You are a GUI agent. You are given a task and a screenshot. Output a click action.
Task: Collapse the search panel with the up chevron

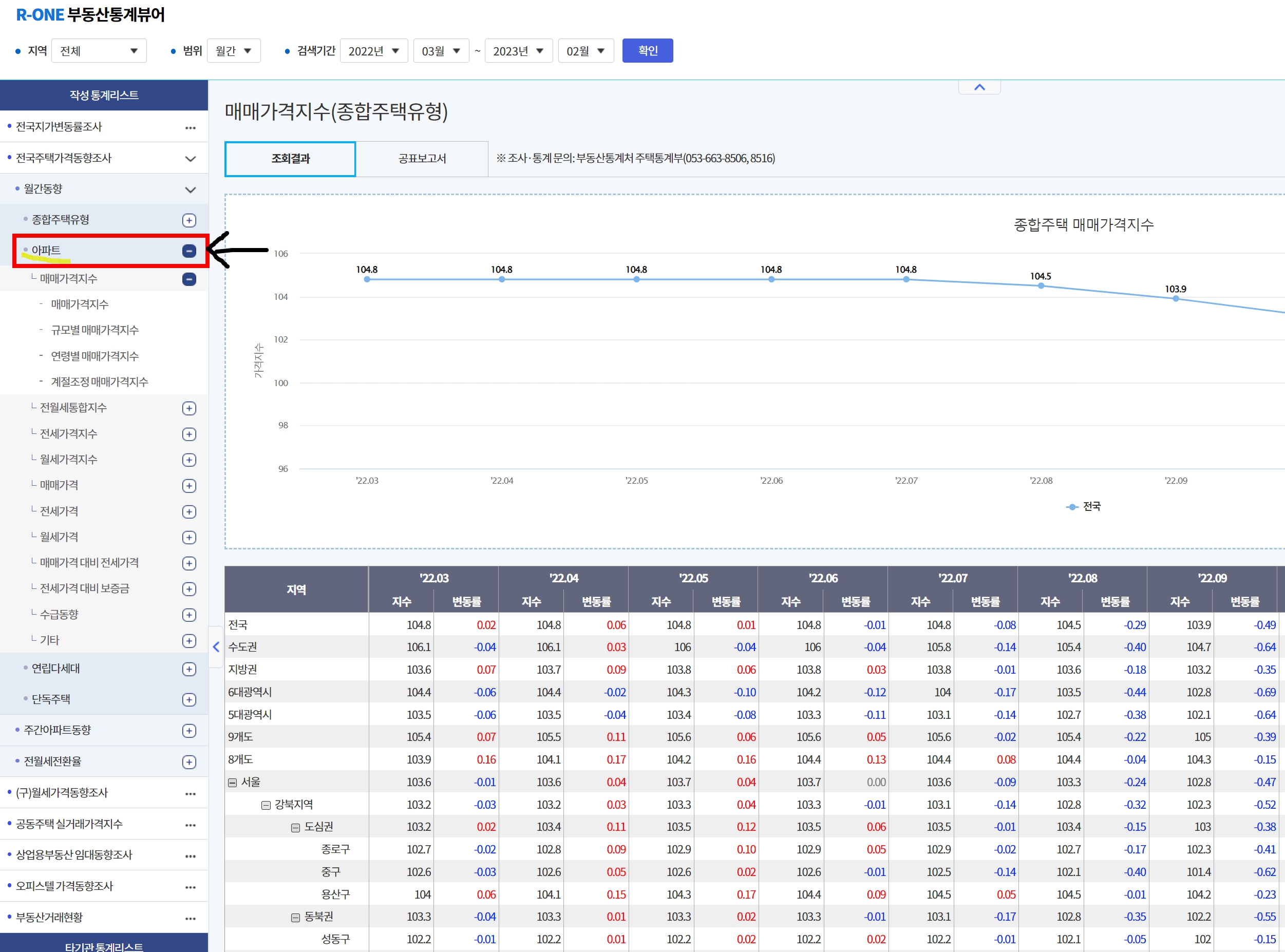[x=979, y=87]
